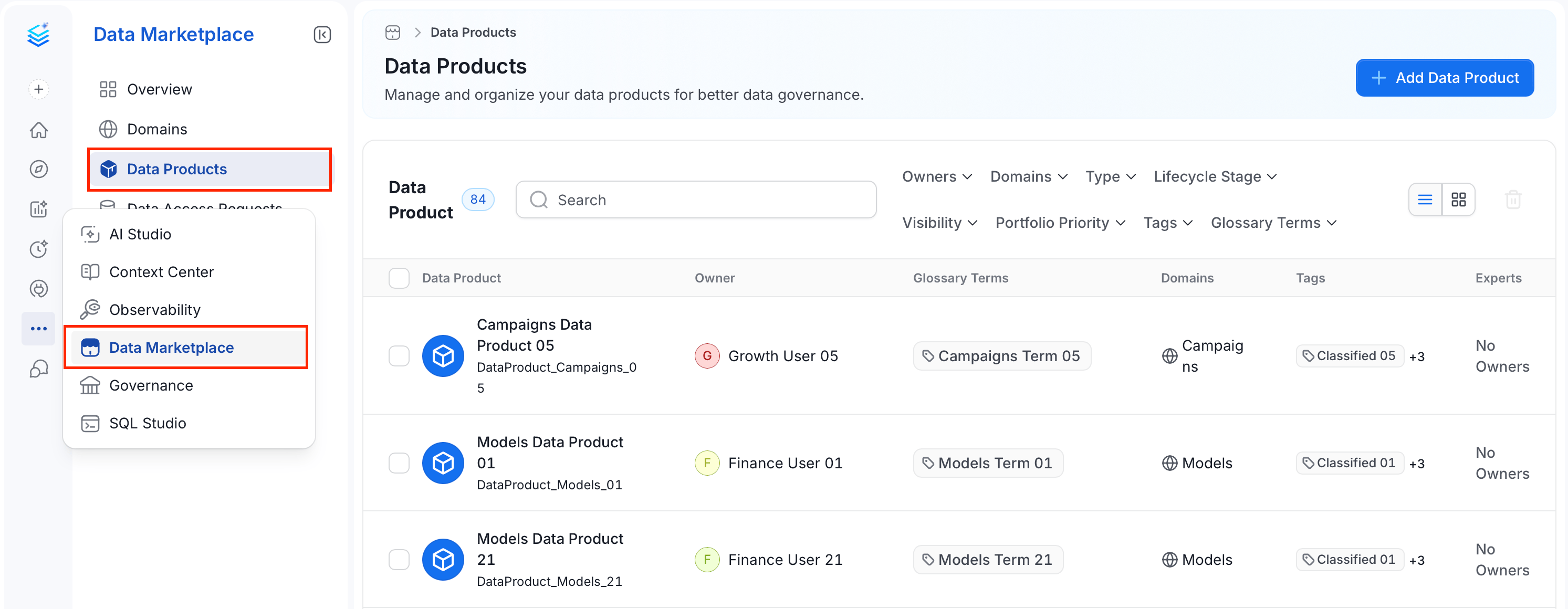Click the plus icon in the left rail
This screenshot has width=1568, height=609.
coord(38,89)
